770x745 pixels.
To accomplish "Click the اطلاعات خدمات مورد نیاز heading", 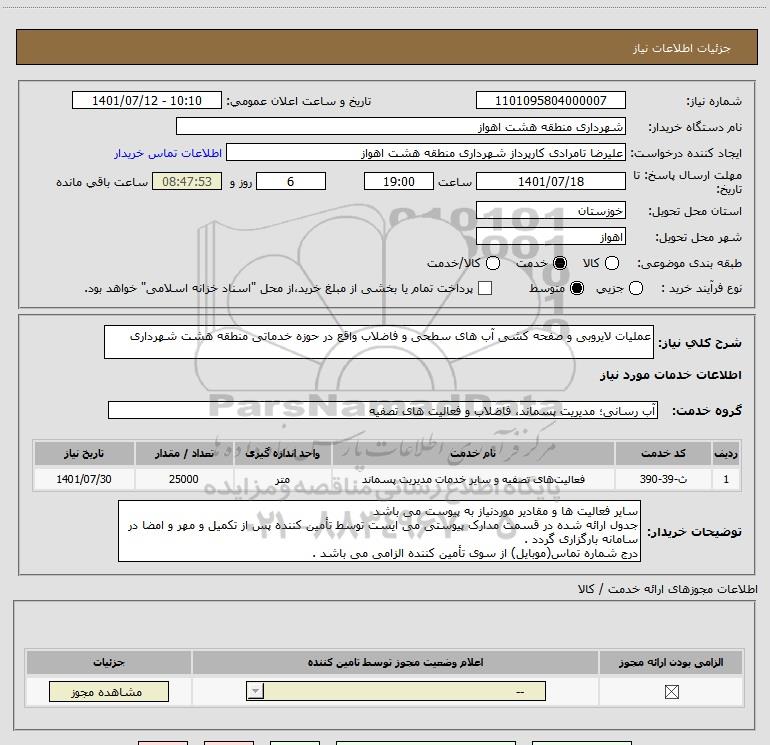I will (671, 375).
